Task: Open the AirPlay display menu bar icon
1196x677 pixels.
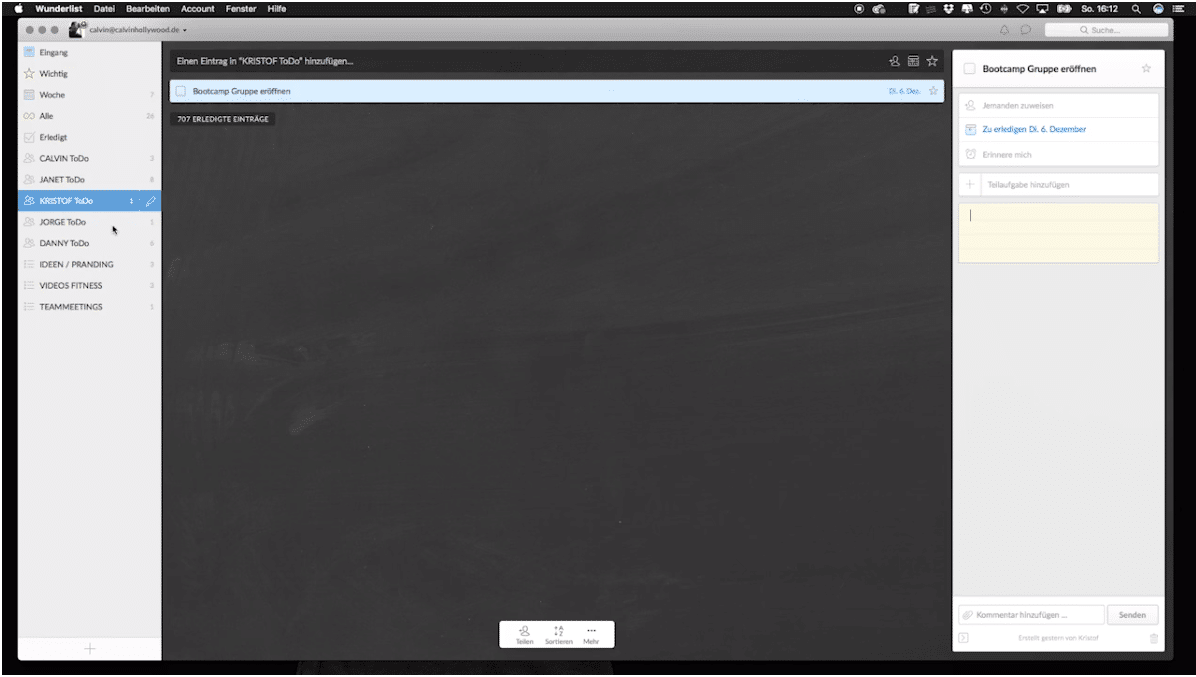Action: pyautogui.click(x=1042, y=8)
